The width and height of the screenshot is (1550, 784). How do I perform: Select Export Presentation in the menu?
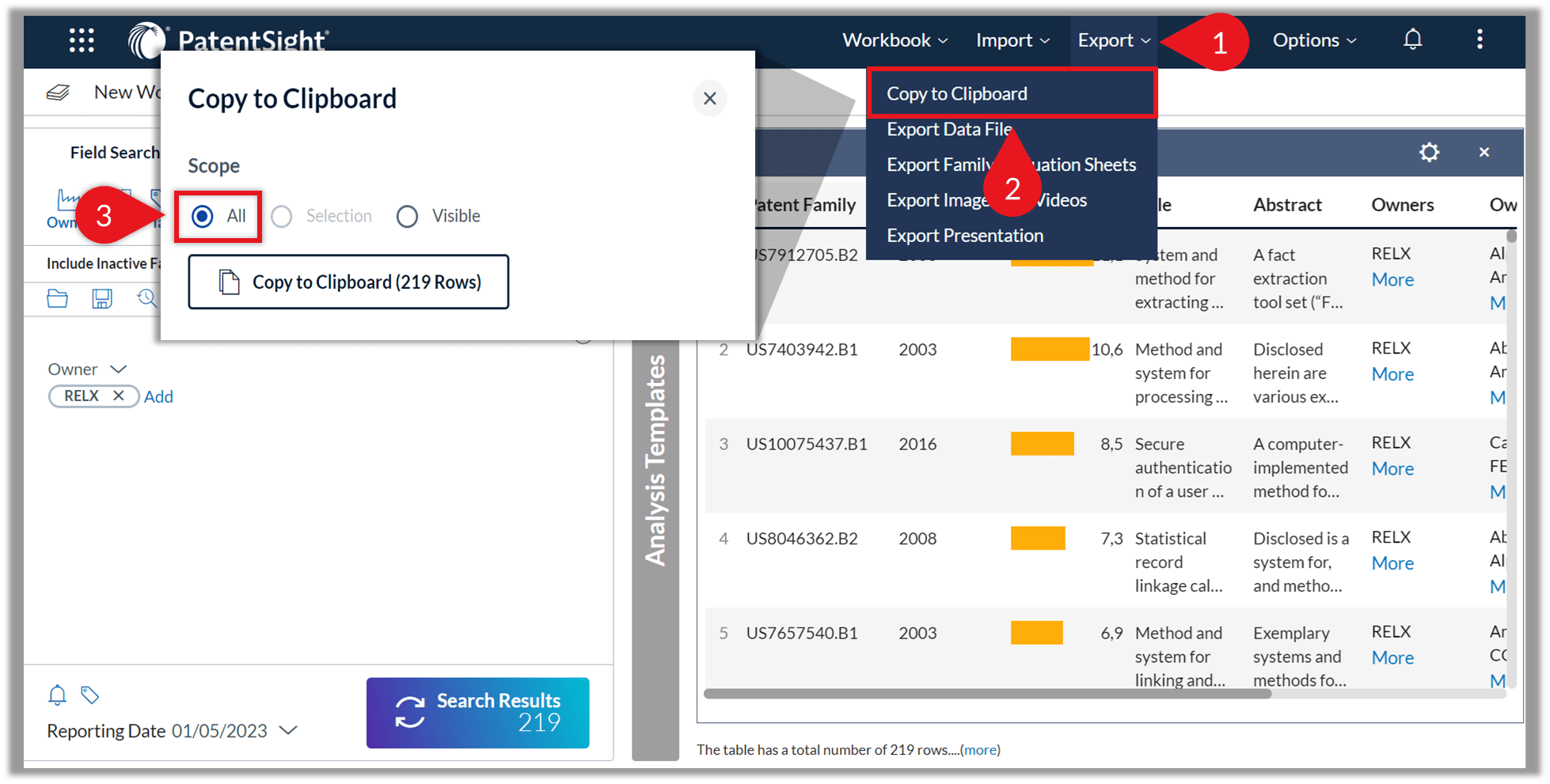(965, 235)
